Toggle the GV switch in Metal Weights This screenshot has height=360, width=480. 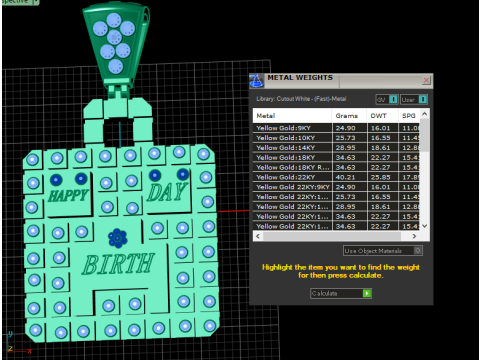coord(387,99)
